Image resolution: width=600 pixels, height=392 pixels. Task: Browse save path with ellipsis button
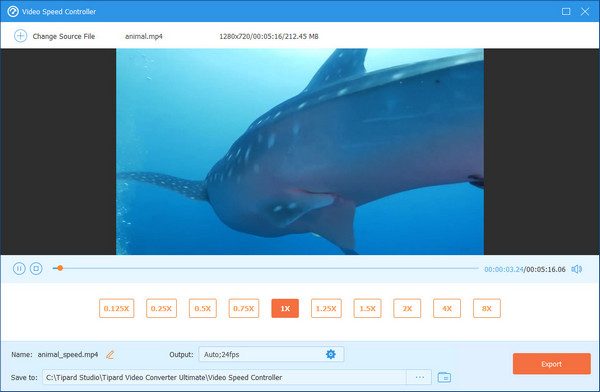click(419, 377)
